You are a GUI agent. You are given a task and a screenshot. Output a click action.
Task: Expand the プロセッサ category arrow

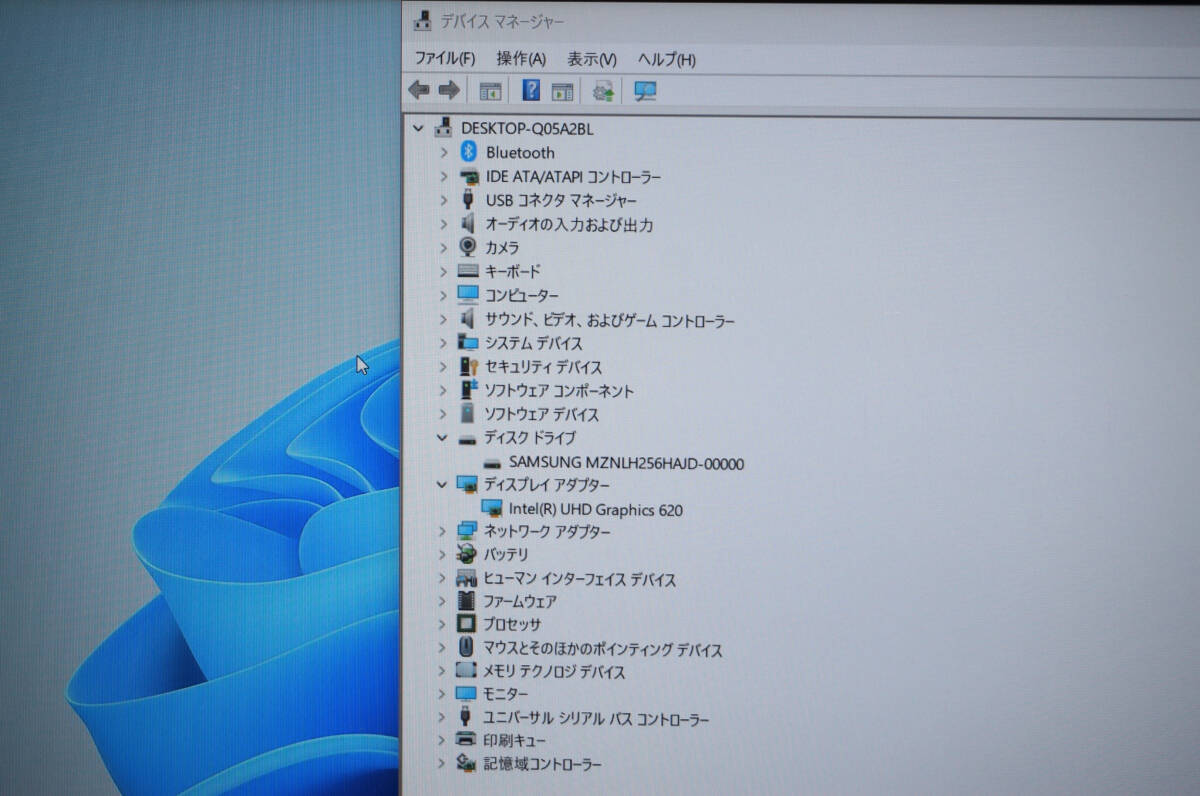[x=443, y=624]
